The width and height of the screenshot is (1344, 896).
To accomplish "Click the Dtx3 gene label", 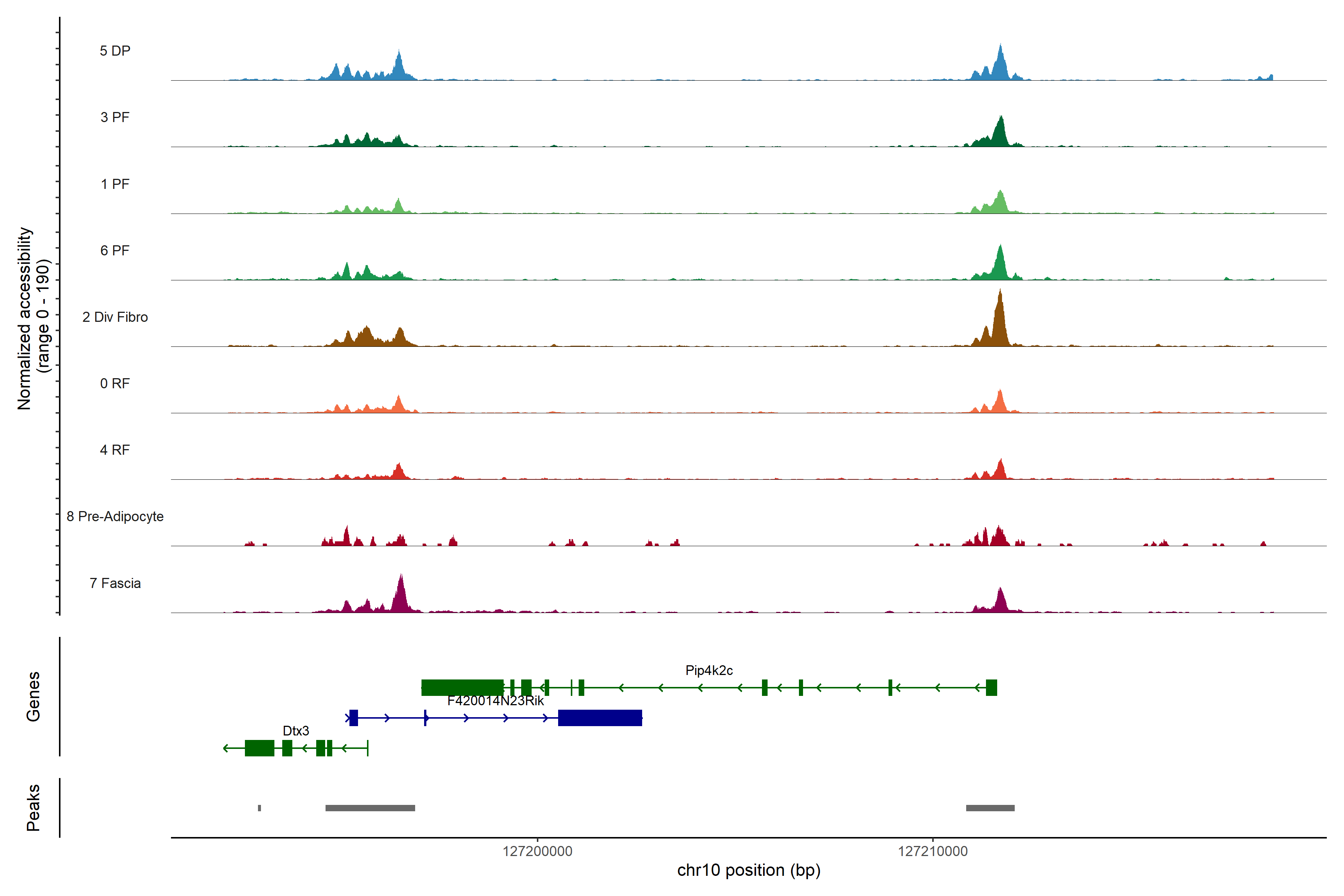I will 295,731.
